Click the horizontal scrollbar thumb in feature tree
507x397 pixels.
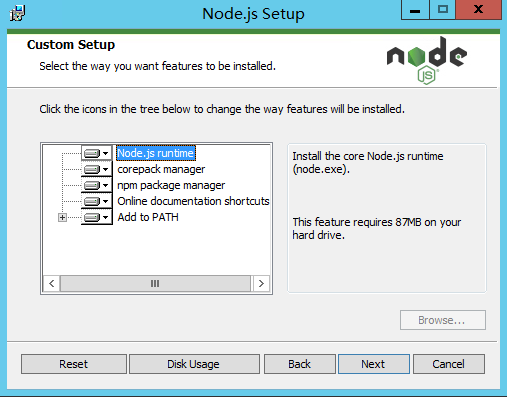click(x=155, y=284)
